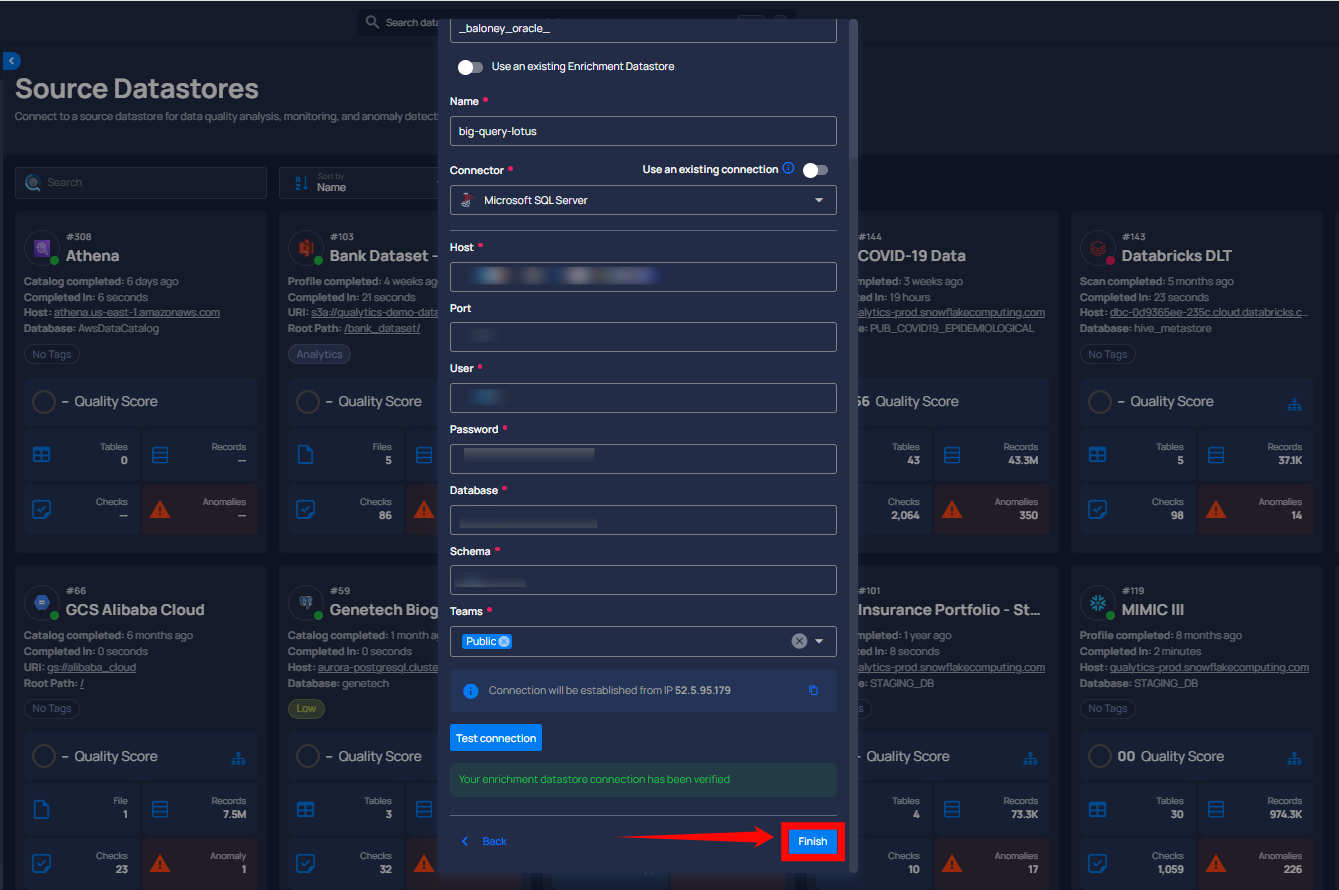The height and width of the screenshot is (890, 1339).
Task: Clear all teams with the X icon
Action: 799,641
